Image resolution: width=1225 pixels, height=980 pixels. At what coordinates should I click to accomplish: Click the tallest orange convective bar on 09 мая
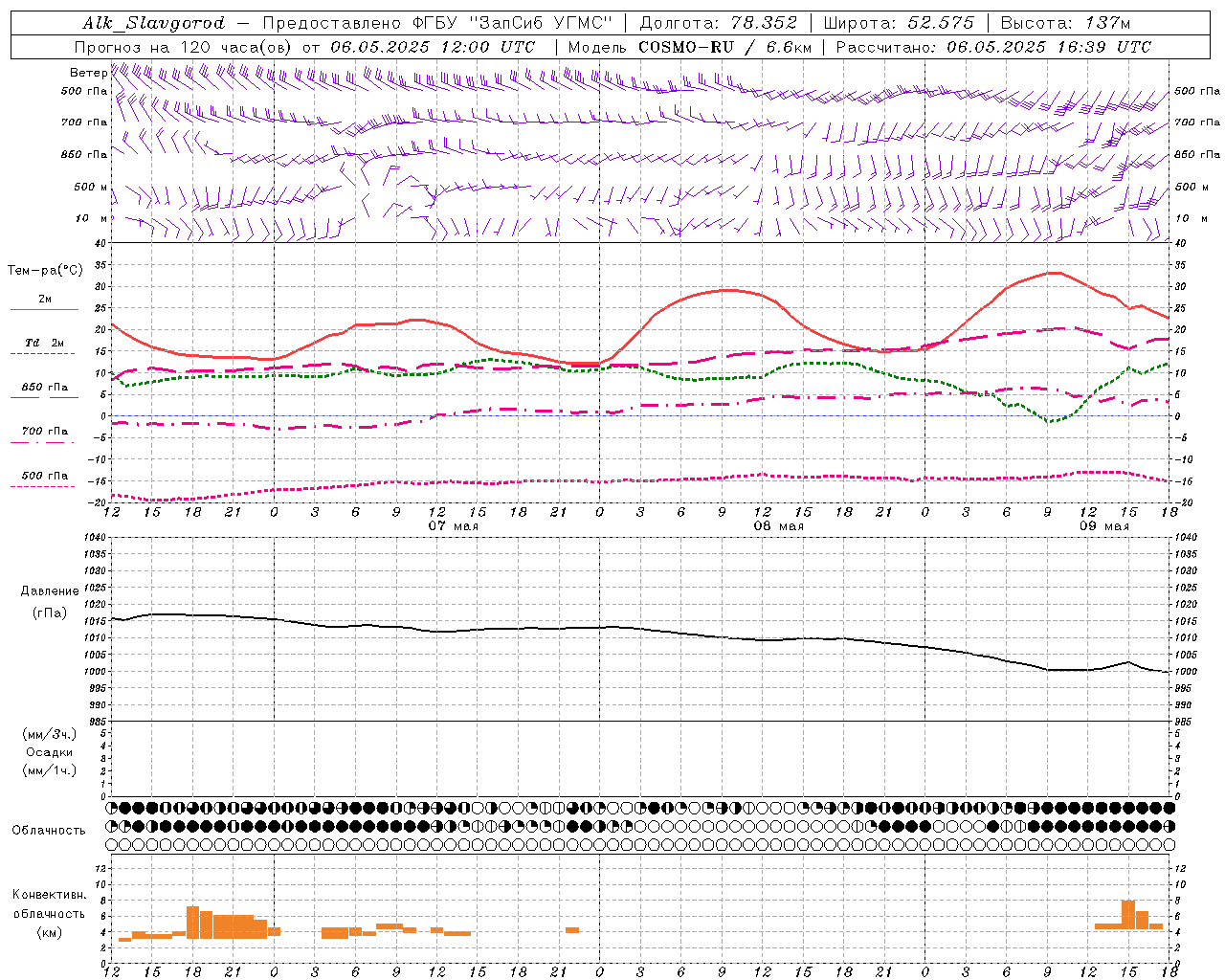coord(1128,915)
